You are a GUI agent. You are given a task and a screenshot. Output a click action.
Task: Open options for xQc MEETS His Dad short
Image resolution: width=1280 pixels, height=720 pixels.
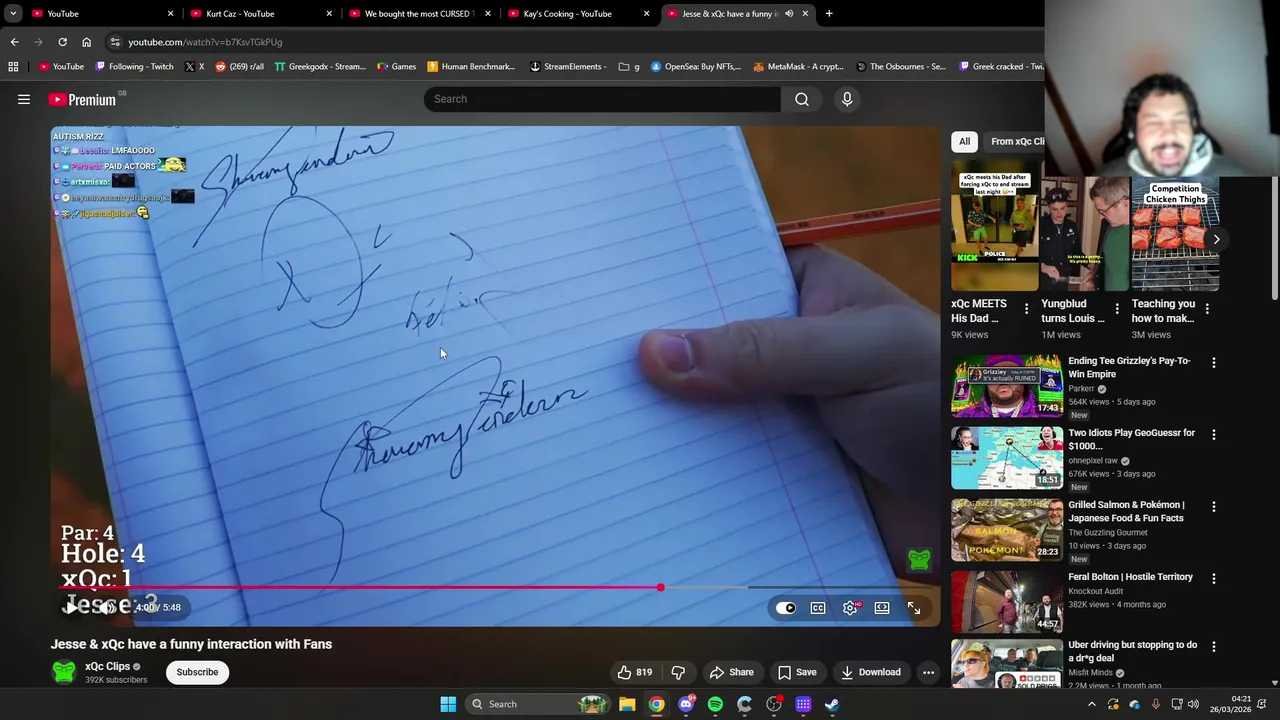(x=1026, y=309)
